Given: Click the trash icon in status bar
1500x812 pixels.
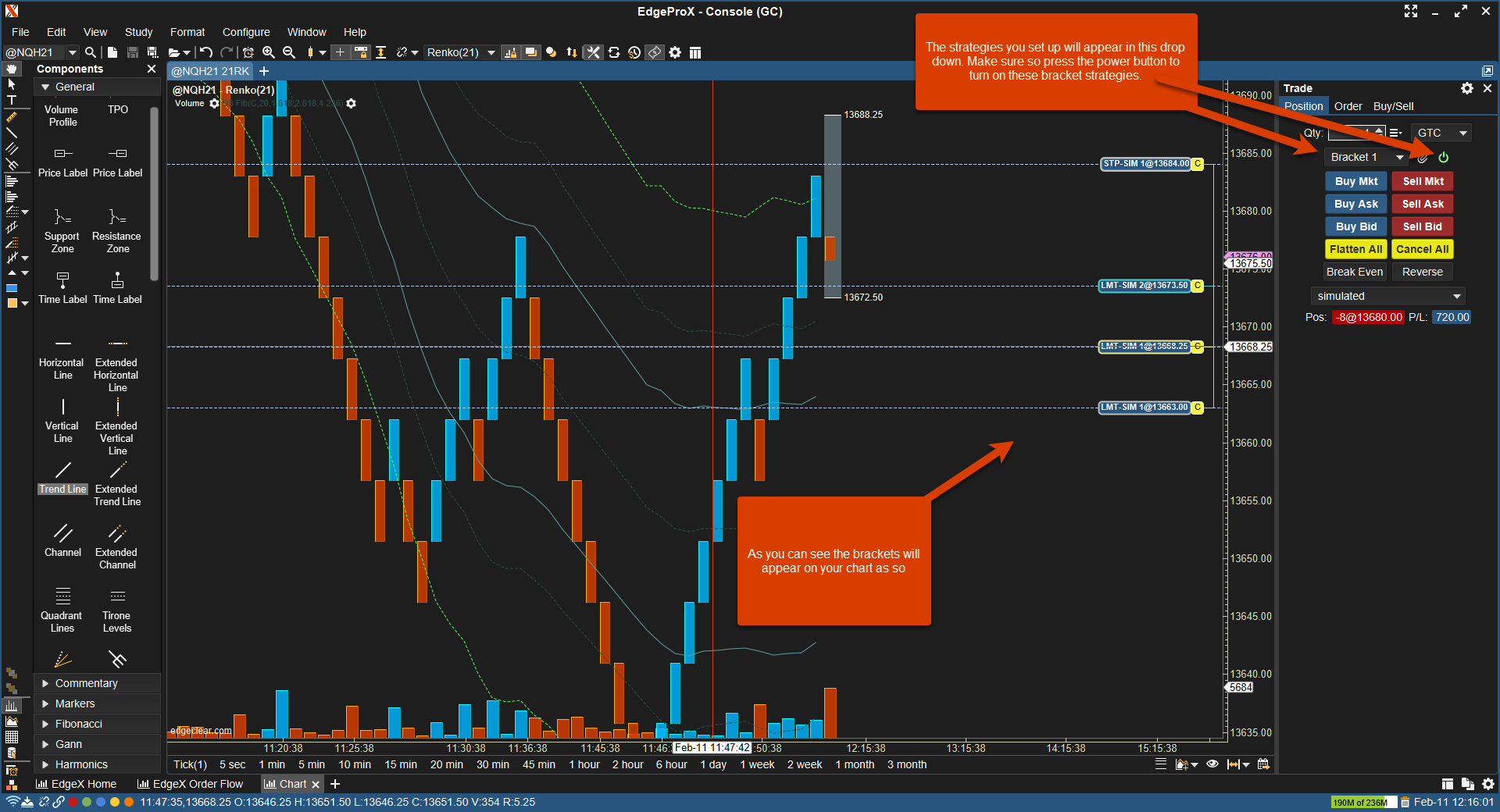Looking at the screenshot, I should tap(1405, 802).
